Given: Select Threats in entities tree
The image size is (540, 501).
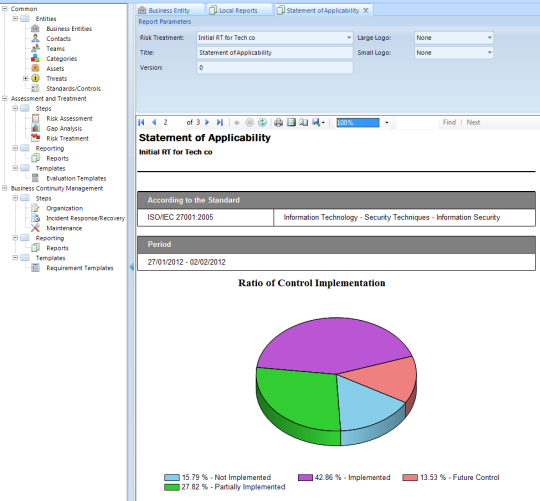Looking at the screenshot, I should pyautogui.click(x=56, y=79).
